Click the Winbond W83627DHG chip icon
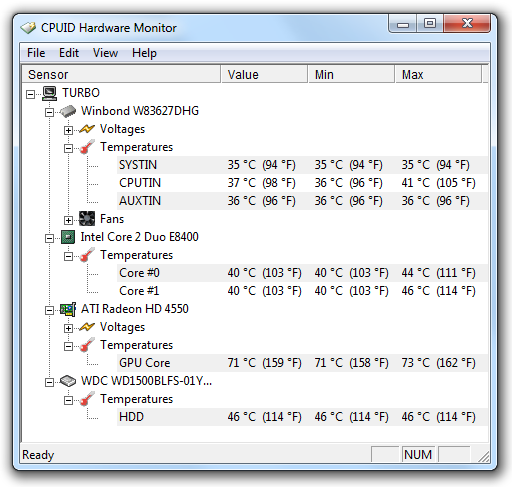This screenshot has width=512, height=487. point(68,111)
